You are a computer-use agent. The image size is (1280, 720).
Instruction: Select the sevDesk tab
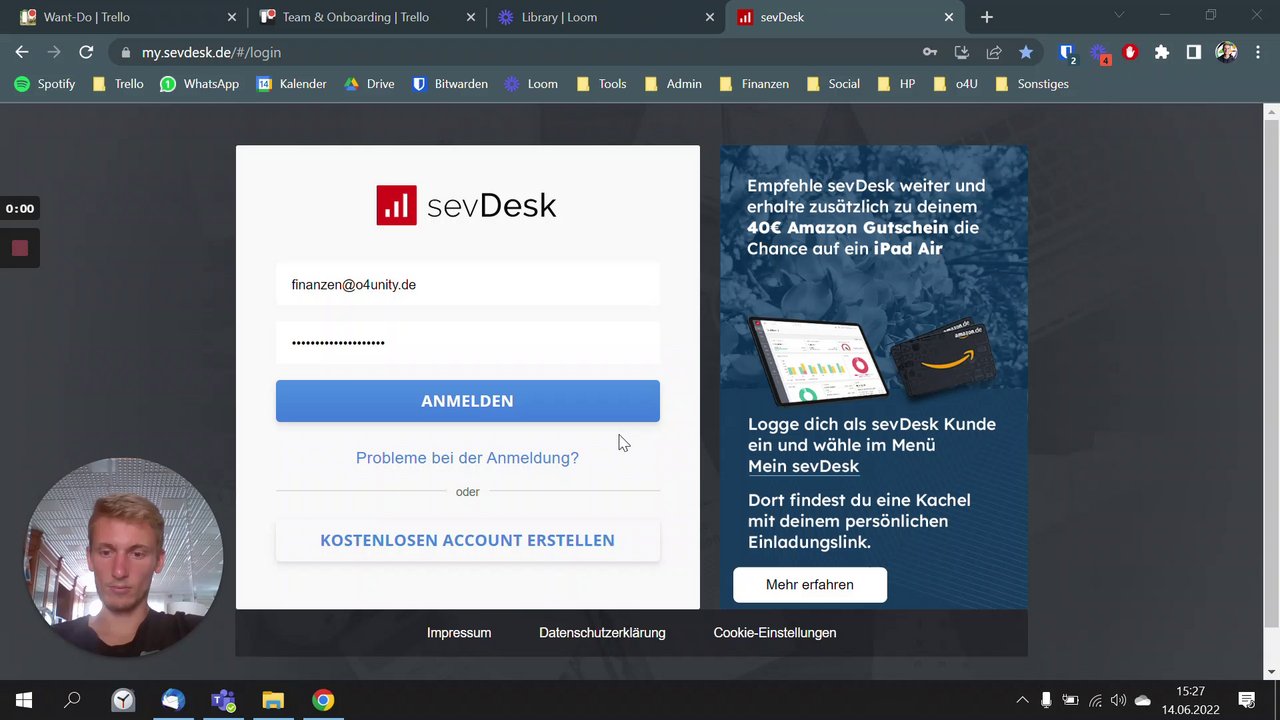point(847,17)
